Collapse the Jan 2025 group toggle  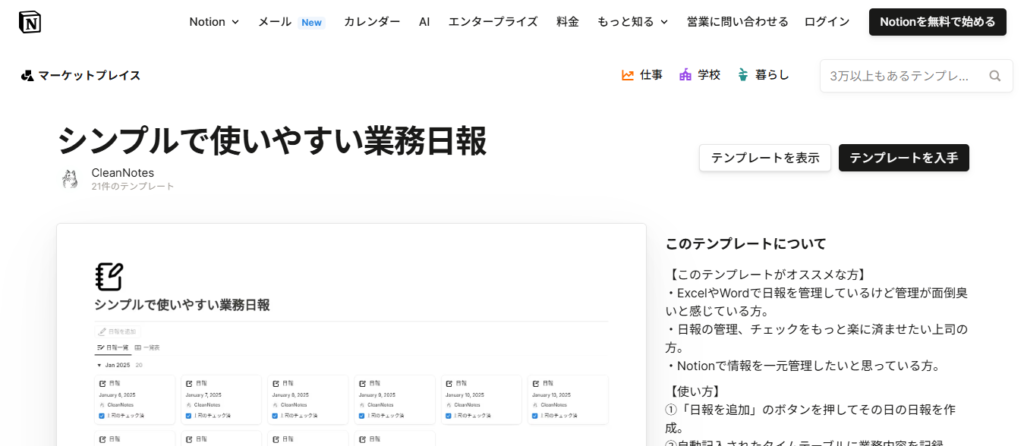point(99,365)
